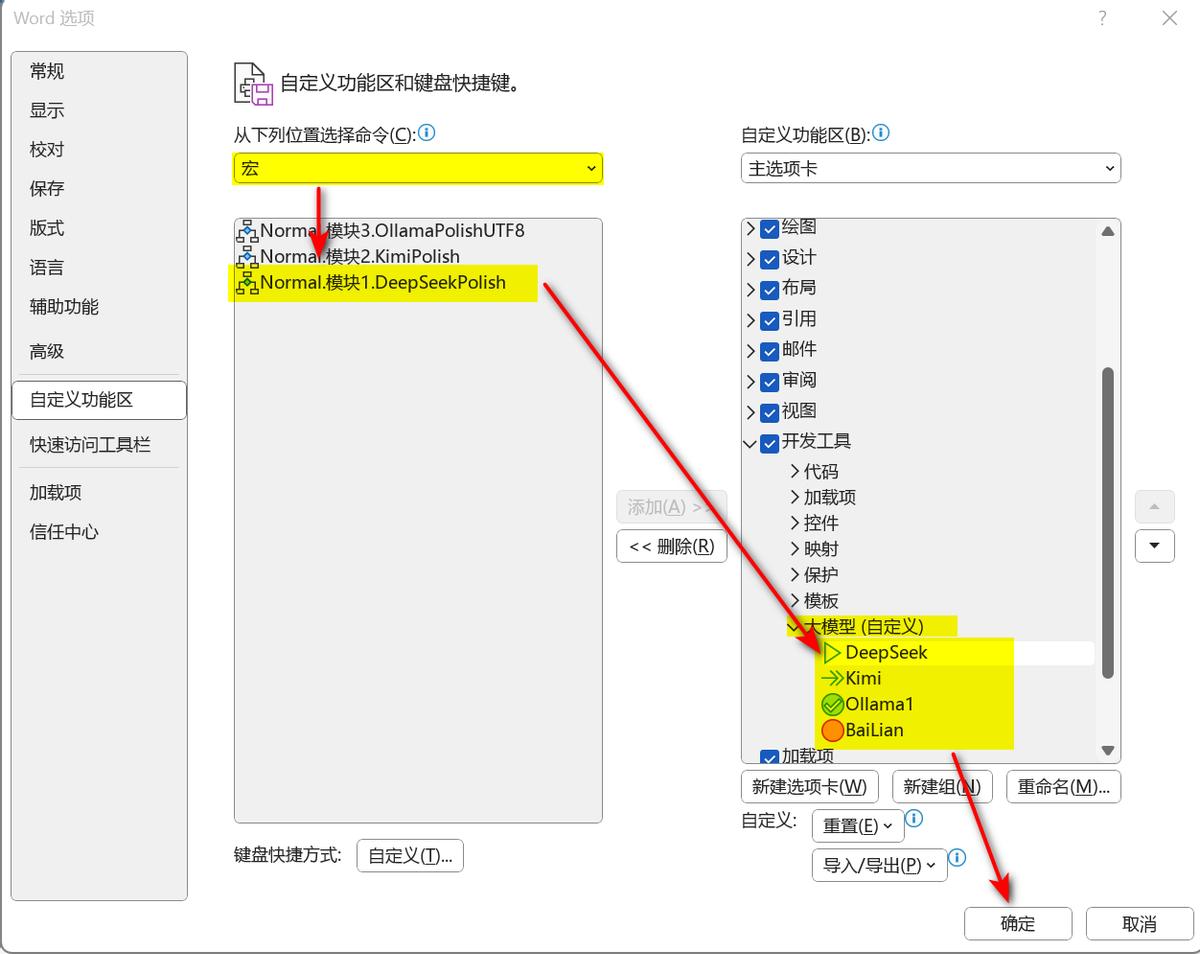1200x954 pixels.
Task: Disable the 邮件 tab checkbox
Action: pos(769,351)
